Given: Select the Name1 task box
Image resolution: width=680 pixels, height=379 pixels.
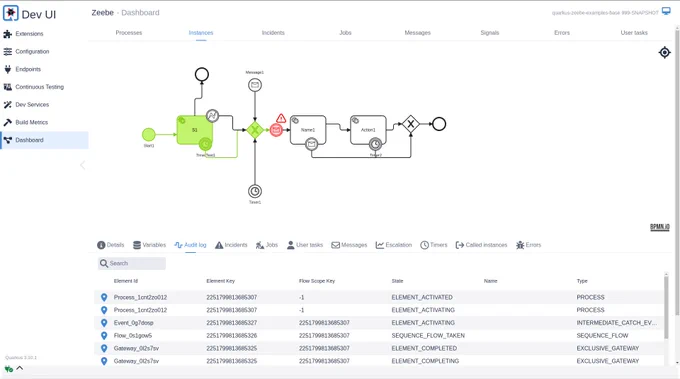Looking at the screenshot, I should [308, 130].
